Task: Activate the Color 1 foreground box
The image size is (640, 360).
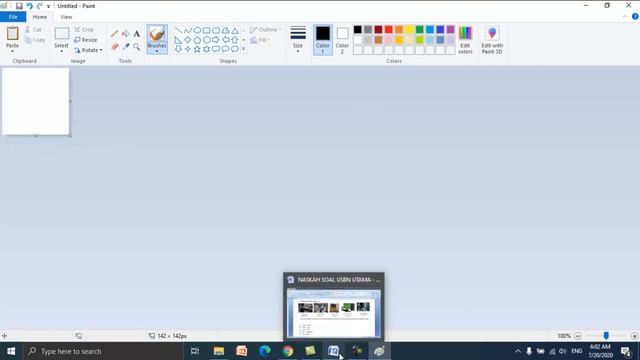Action: pos(322,40)
